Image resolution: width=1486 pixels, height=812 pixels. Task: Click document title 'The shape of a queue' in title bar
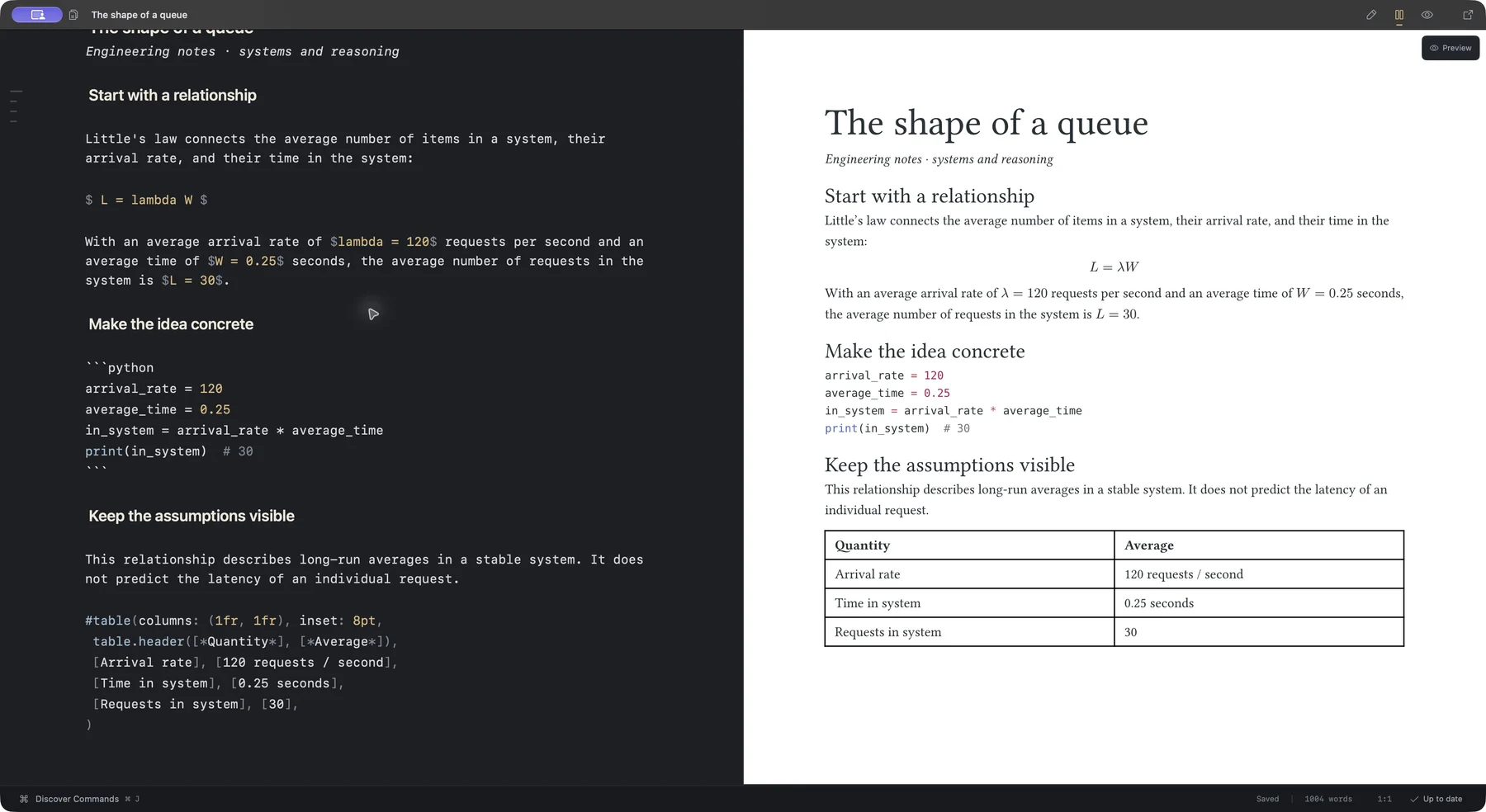point(140,15)
